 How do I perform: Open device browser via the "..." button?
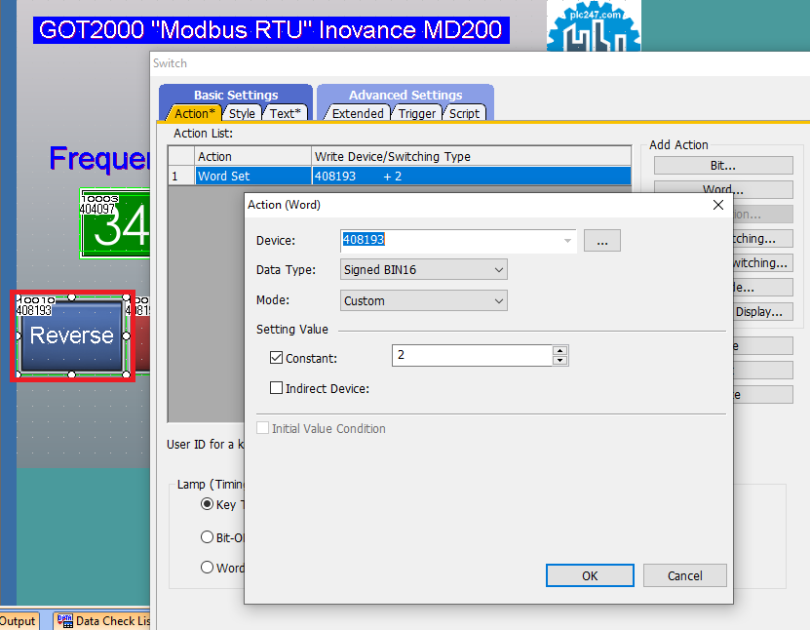pyautogui.click(x=601, y=240)
